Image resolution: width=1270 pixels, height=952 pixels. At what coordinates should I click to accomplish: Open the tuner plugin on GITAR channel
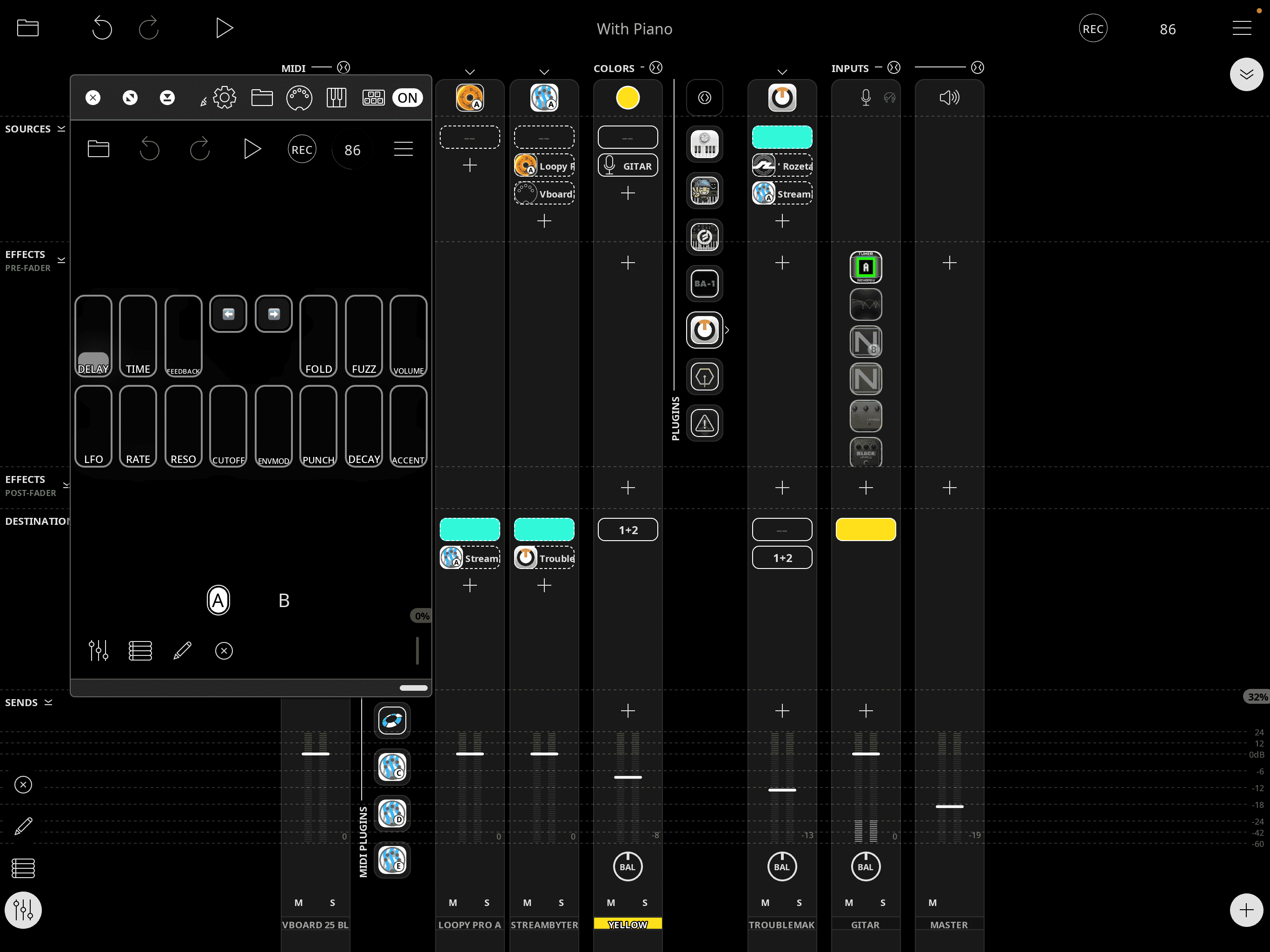coord(866,267)
